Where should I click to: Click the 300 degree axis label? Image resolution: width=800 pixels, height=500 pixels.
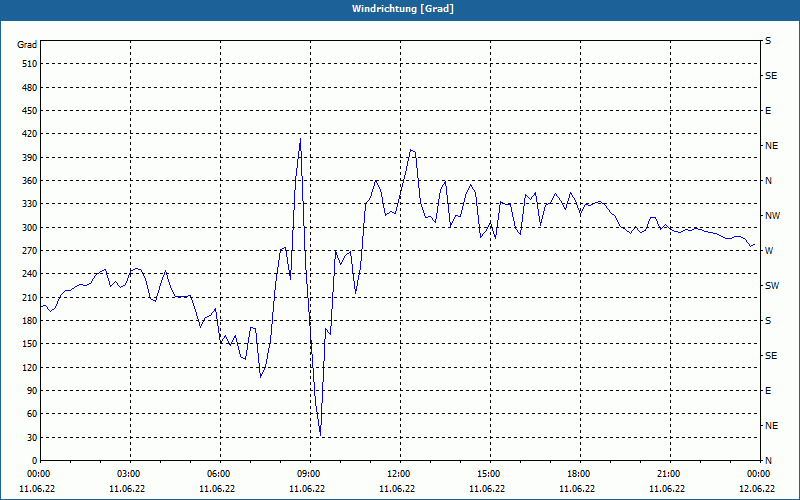[x=30, y=227]
